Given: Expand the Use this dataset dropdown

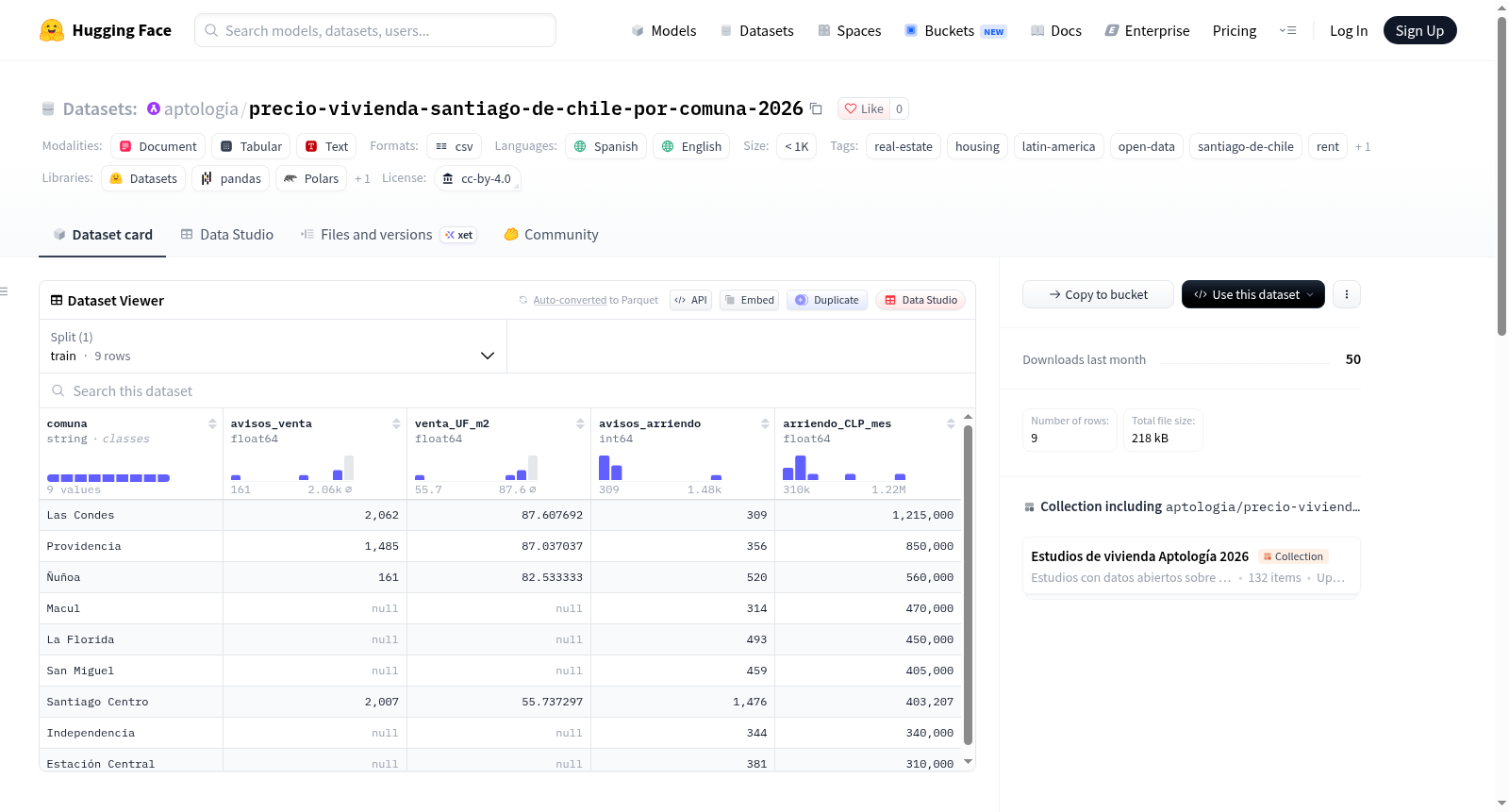Looking at the screenshot, I should 1253,294.
